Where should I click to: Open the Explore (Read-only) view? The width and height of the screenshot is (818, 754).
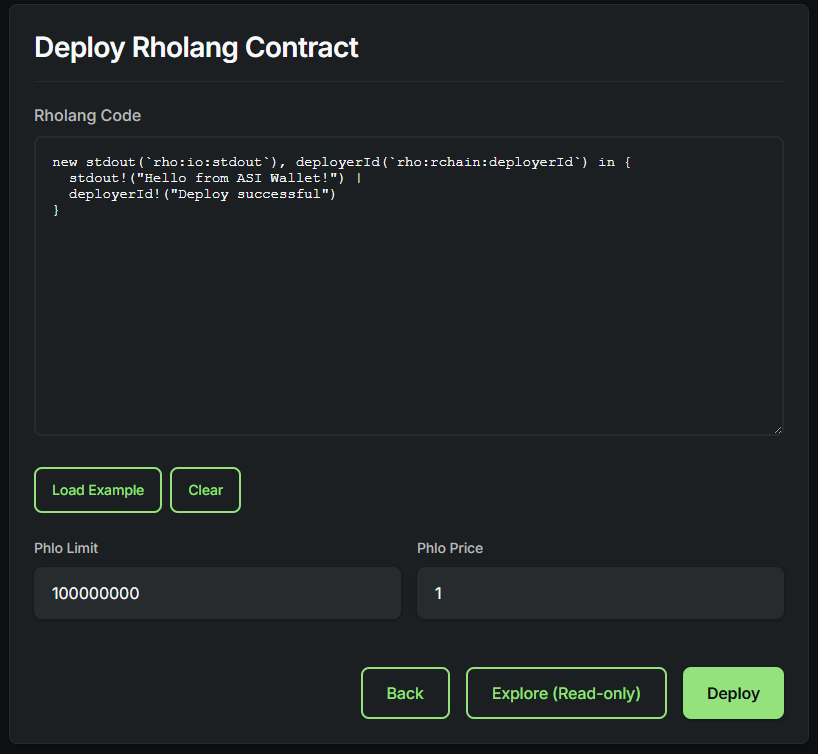coord(566,693)
